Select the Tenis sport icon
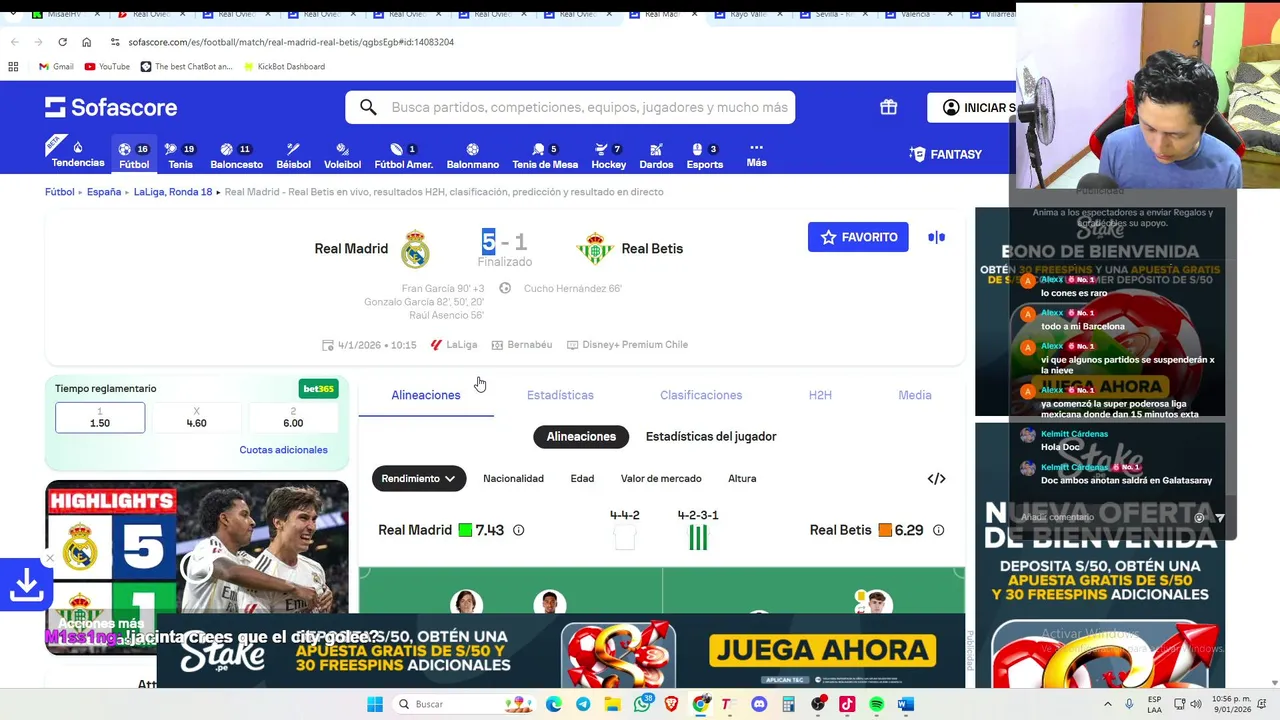The height and width of the screenshot is (720, 1280). coord(180,155)
